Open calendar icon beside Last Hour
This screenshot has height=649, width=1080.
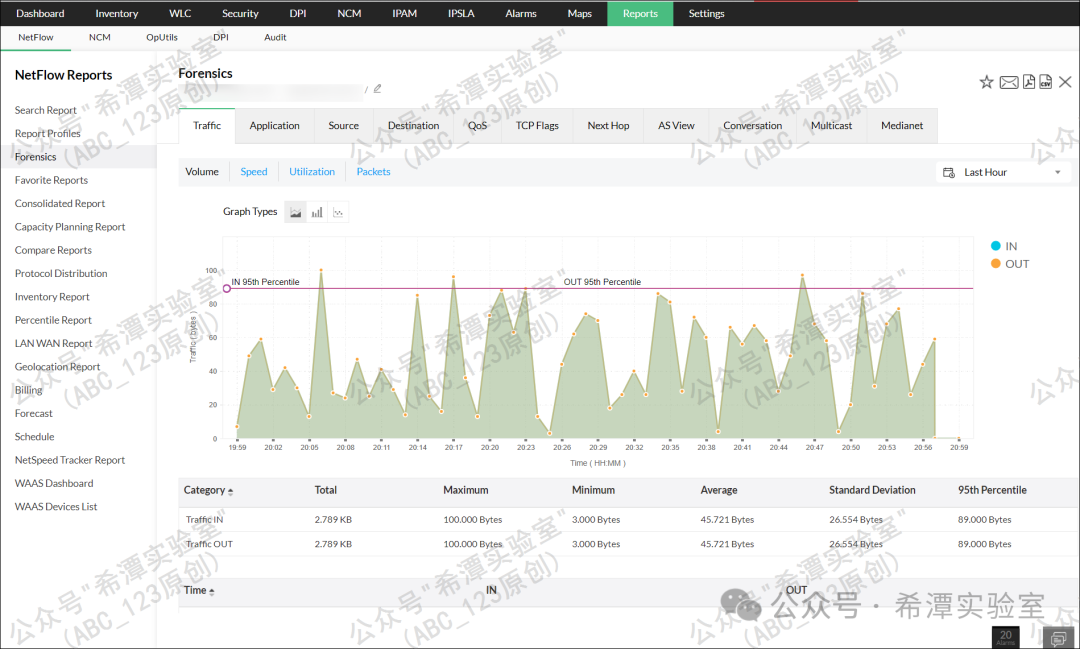coord(948,172)
